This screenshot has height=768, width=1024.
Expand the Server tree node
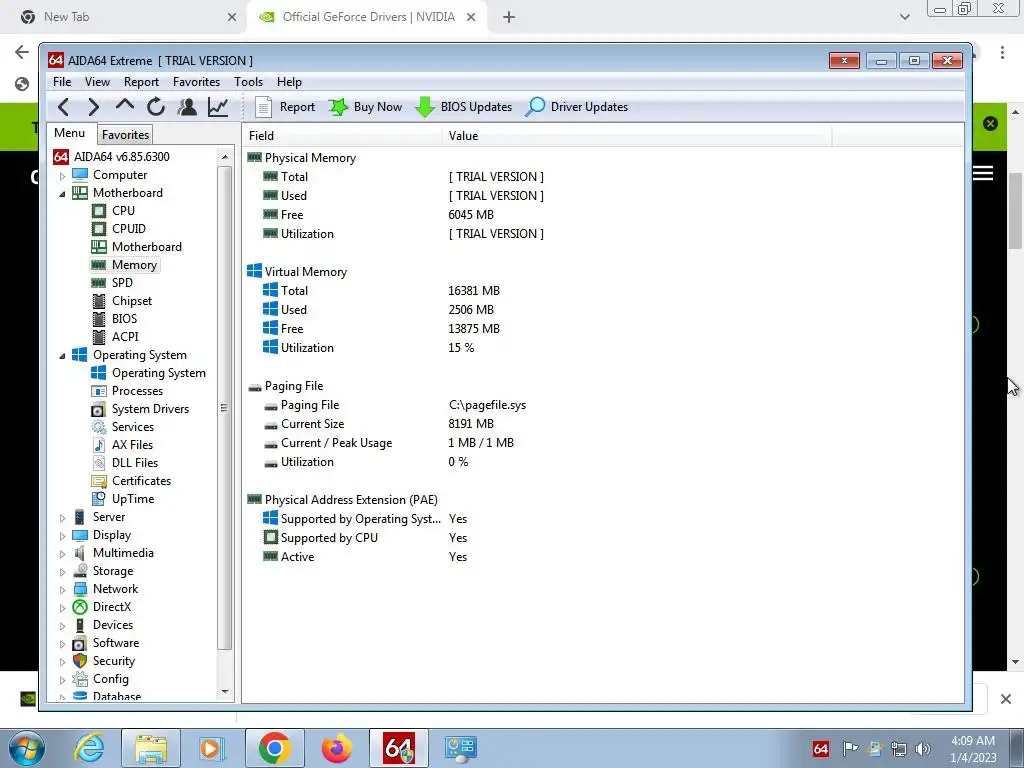pyautogui.click(x=63, y=518)
